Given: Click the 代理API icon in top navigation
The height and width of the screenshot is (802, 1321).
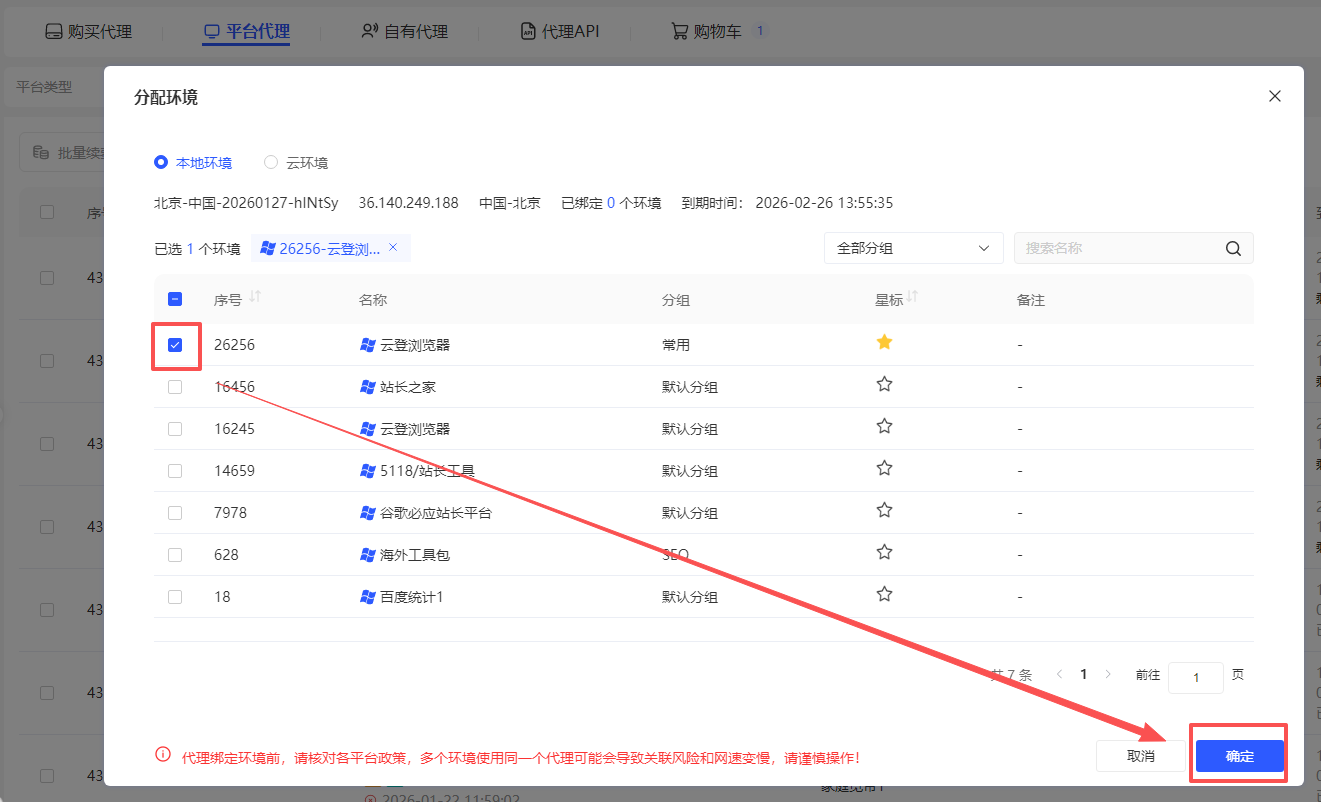Looking at the screenshot, I should [x=527, y=31].
